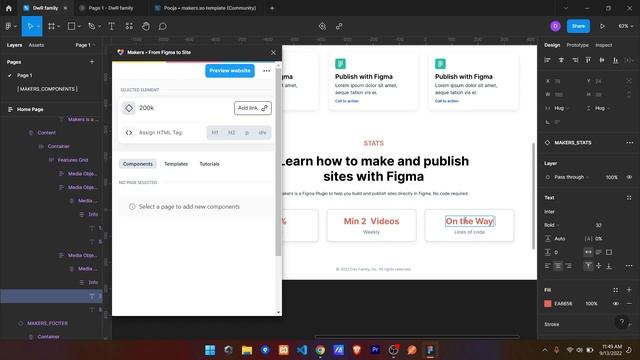The width and height of the screenshot is (640, 360).
Task: Open the Help question mark button
Action: coord(622,322)
